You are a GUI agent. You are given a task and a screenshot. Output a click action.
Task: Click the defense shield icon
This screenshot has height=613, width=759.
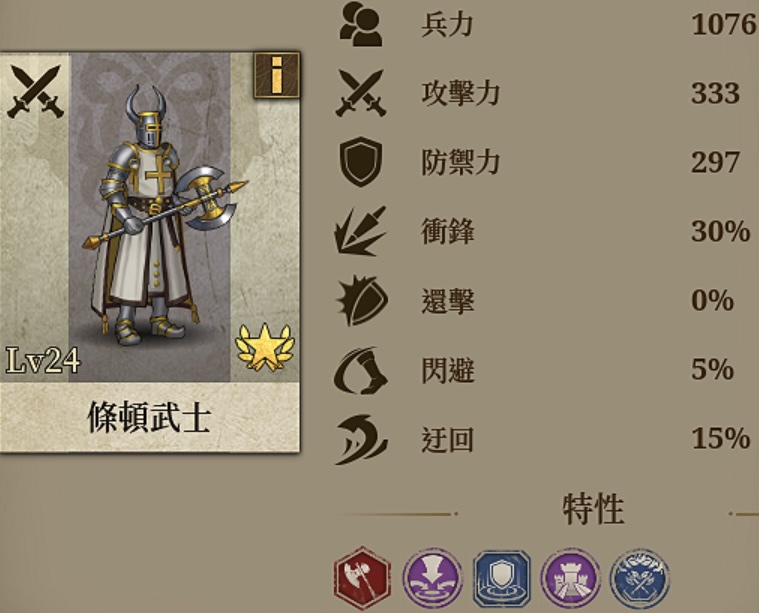[x=361, y=161]
